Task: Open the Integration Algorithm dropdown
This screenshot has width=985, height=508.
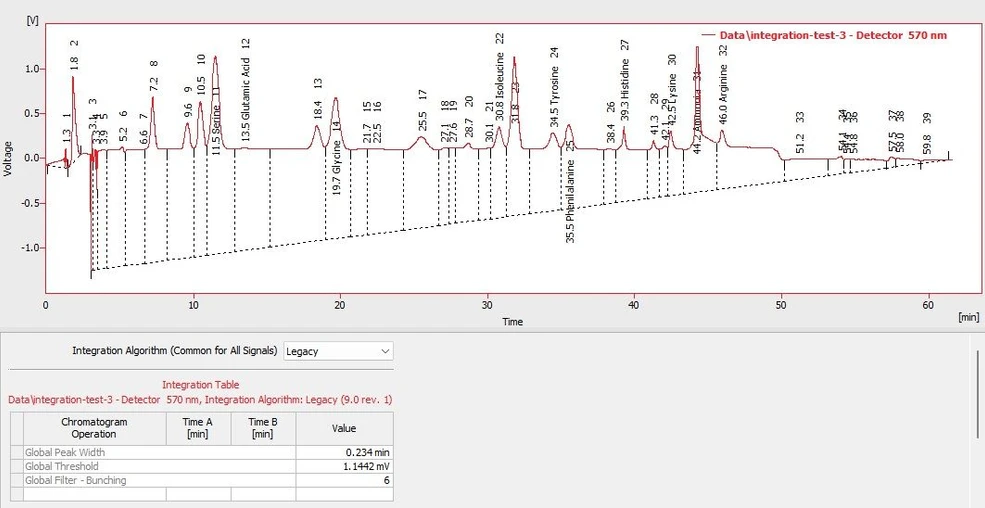Action: pos(338,351)
